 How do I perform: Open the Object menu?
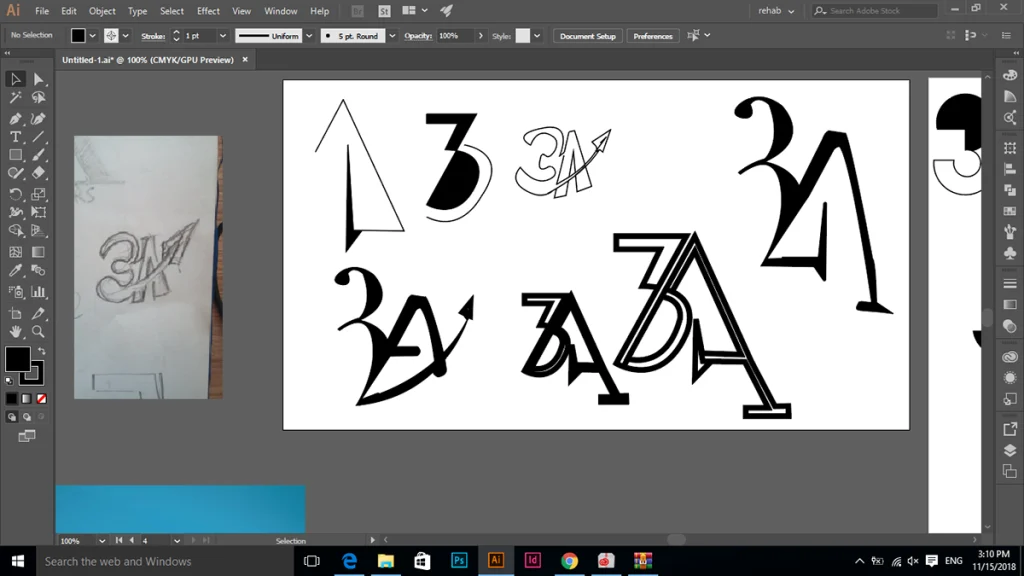[x=102, y=11]
